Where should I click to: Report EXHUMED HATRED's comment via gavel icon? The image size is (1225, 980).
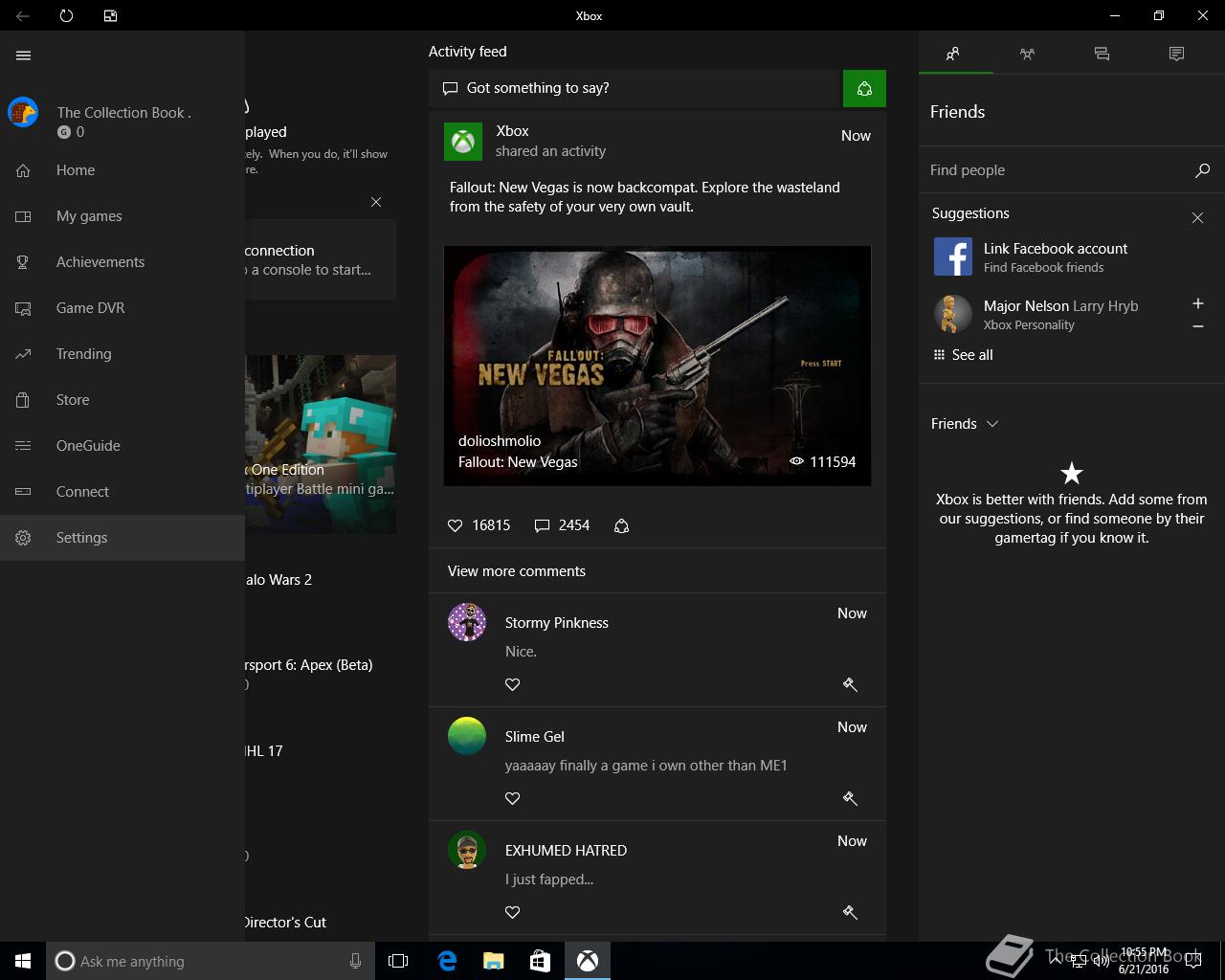850,912
